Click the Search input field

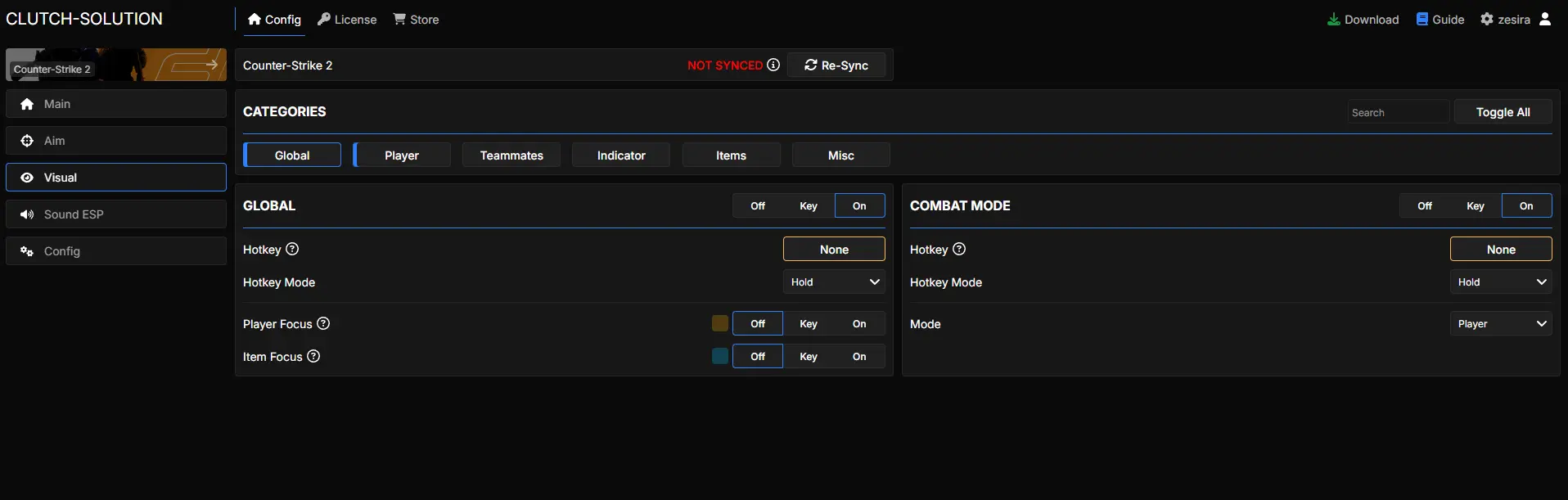pos(1398,112)
